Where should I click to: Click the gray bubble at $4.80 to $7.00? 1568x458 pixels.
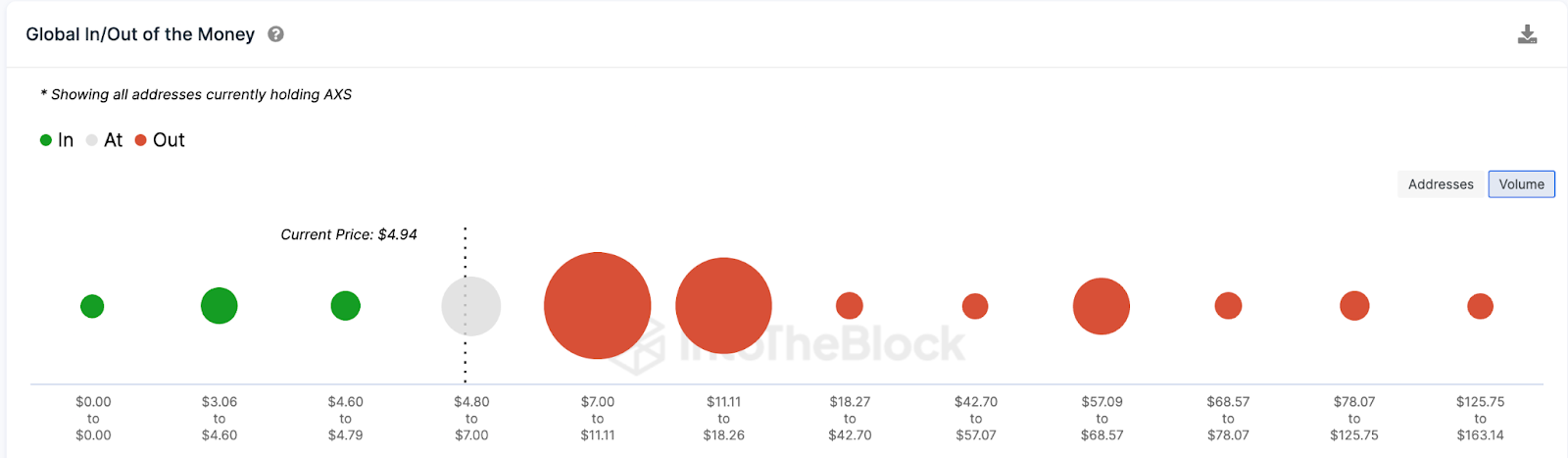point(471,306)
